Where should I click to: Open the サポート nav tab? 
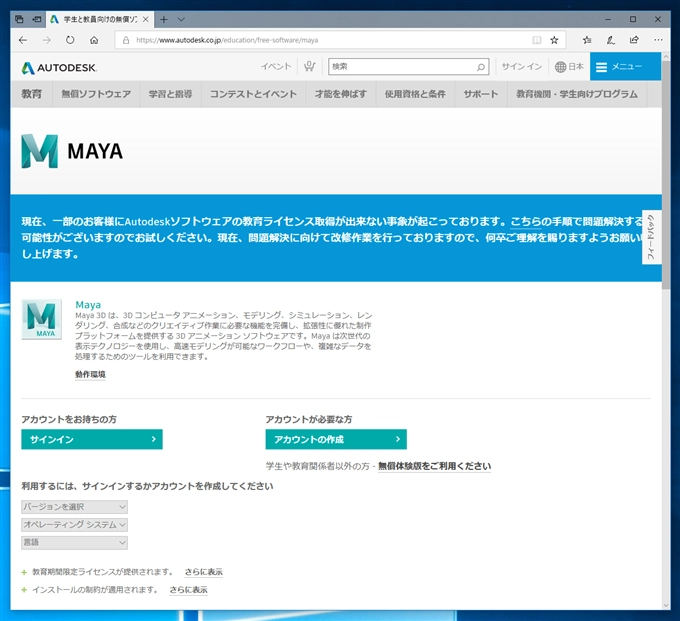click(x=481, y=94)
